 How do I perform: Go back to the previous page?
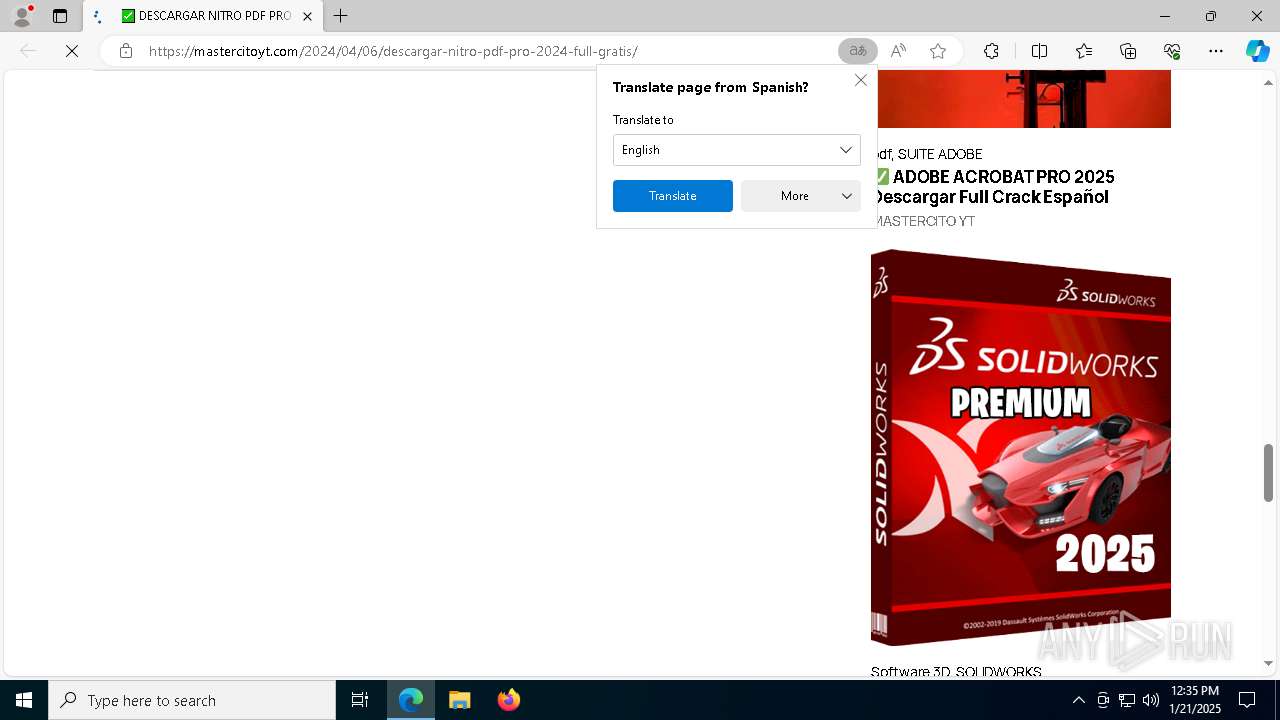(x=28, y=51)
